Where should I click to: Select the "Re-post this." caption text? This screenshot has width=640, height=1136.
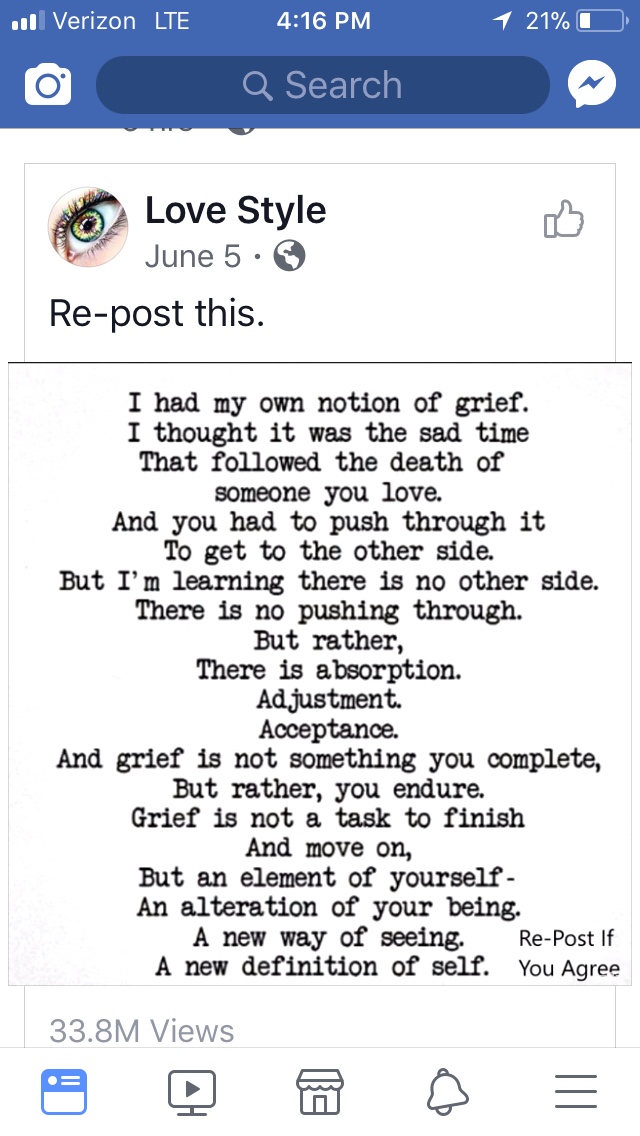pos(157,313)
